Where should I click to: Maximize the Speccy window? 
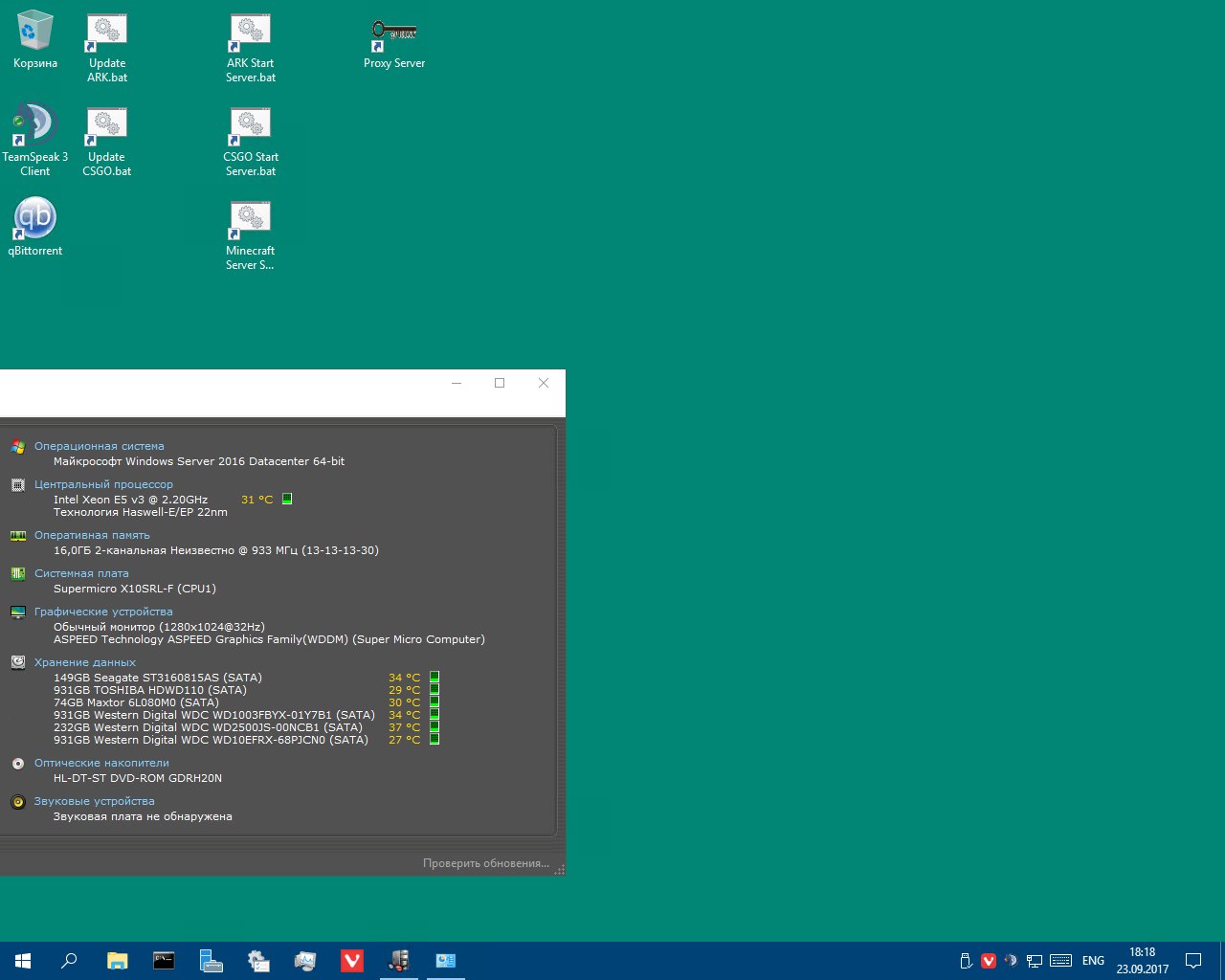[500, 383]
